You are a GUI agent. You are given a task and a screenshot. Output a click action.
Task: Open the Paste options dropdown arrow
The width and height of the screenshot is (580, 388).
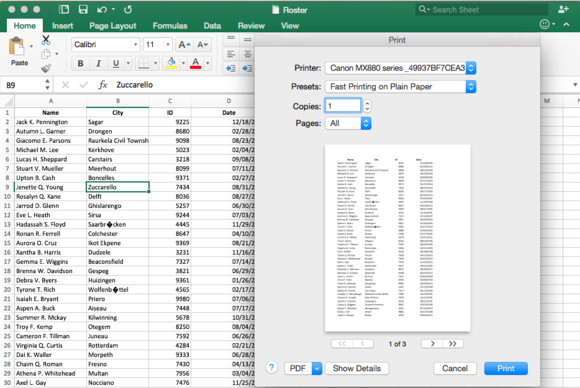(31, 47)
